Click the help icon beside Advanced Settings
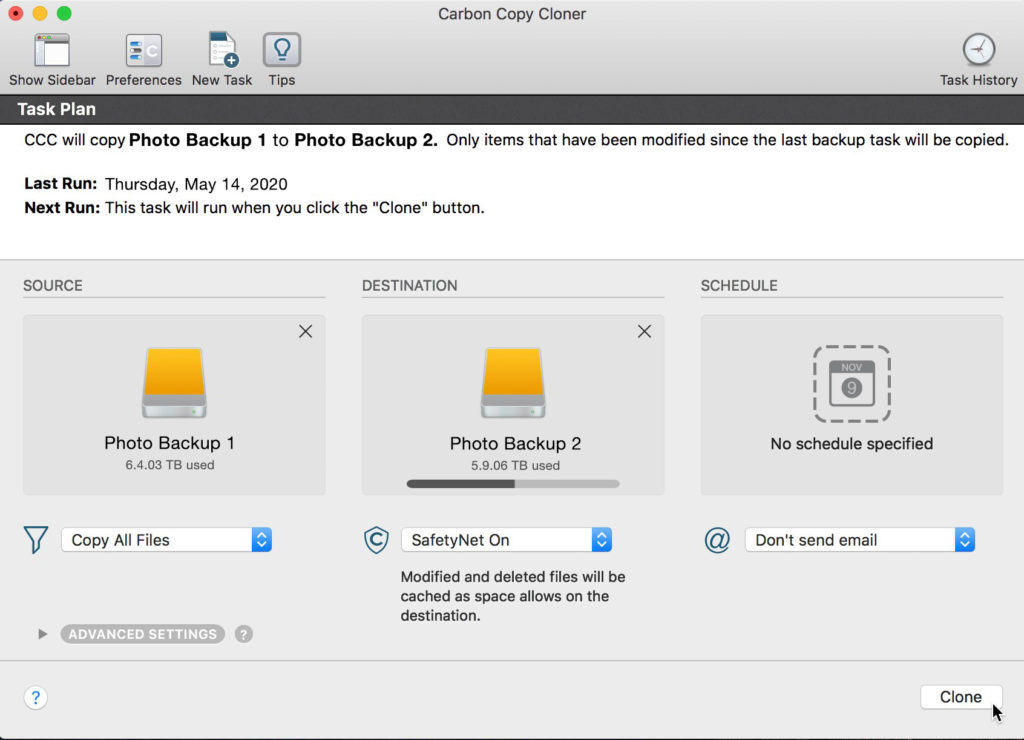This screenshot has width=1024, height=740. pyautogui.click(x=243, y=634)
